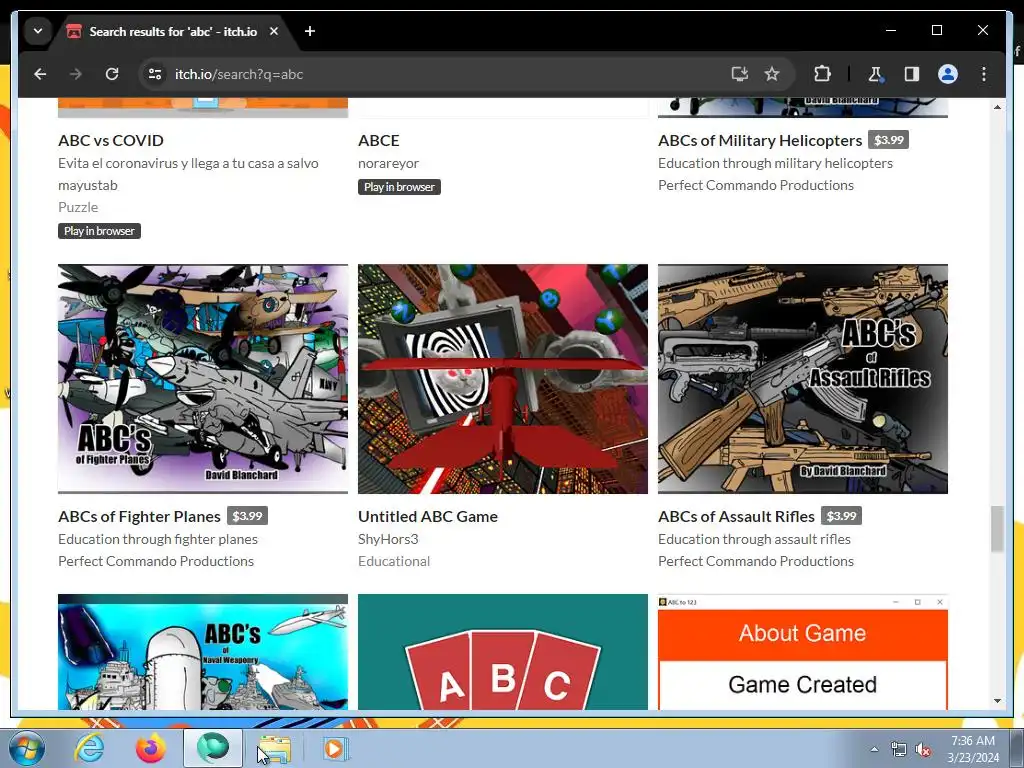
Task: Open Chrome Labs flask icon
Action: coord(875,74)
